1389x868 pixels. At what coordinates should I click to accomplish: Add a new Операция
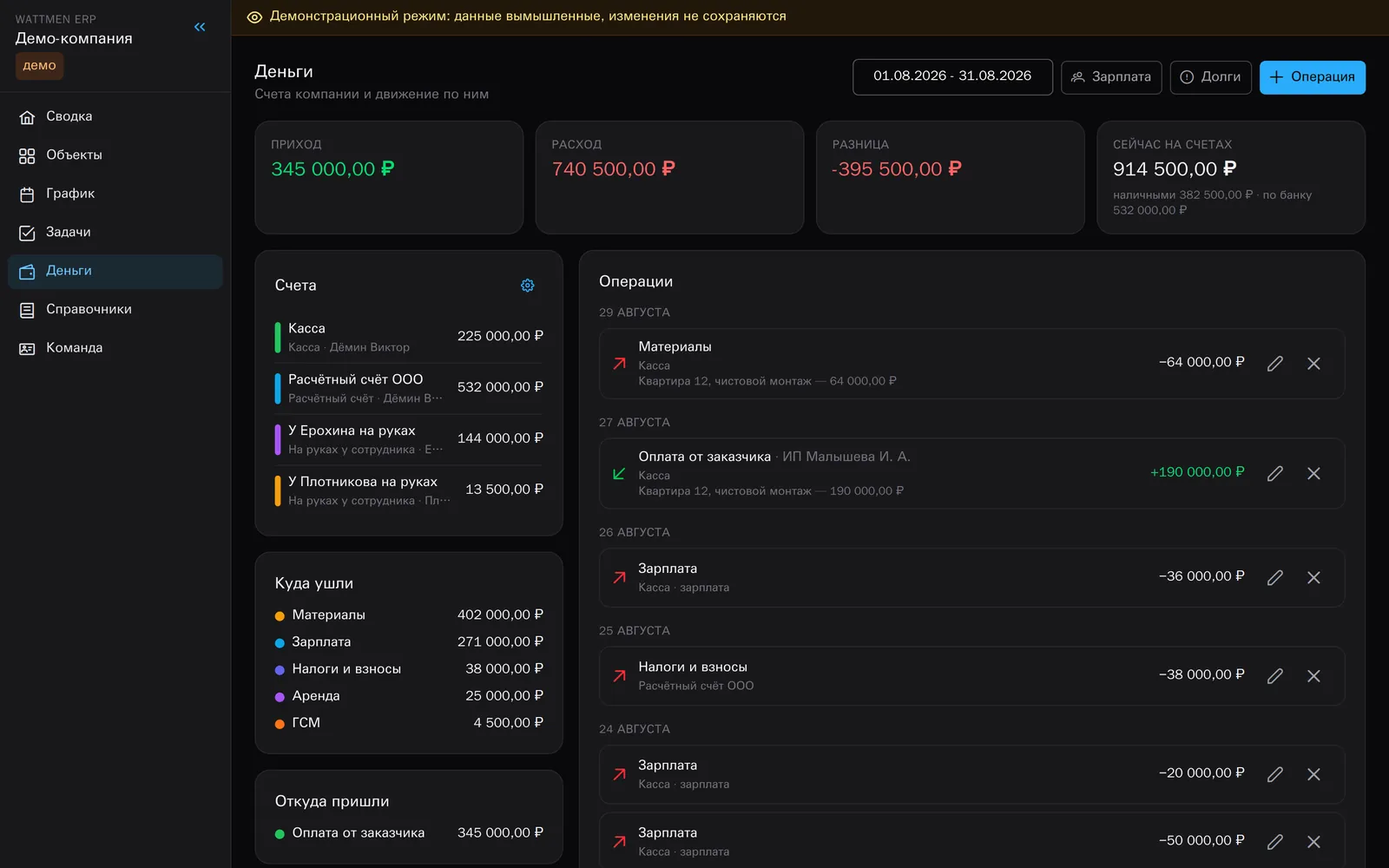[x=1313, y=77]
